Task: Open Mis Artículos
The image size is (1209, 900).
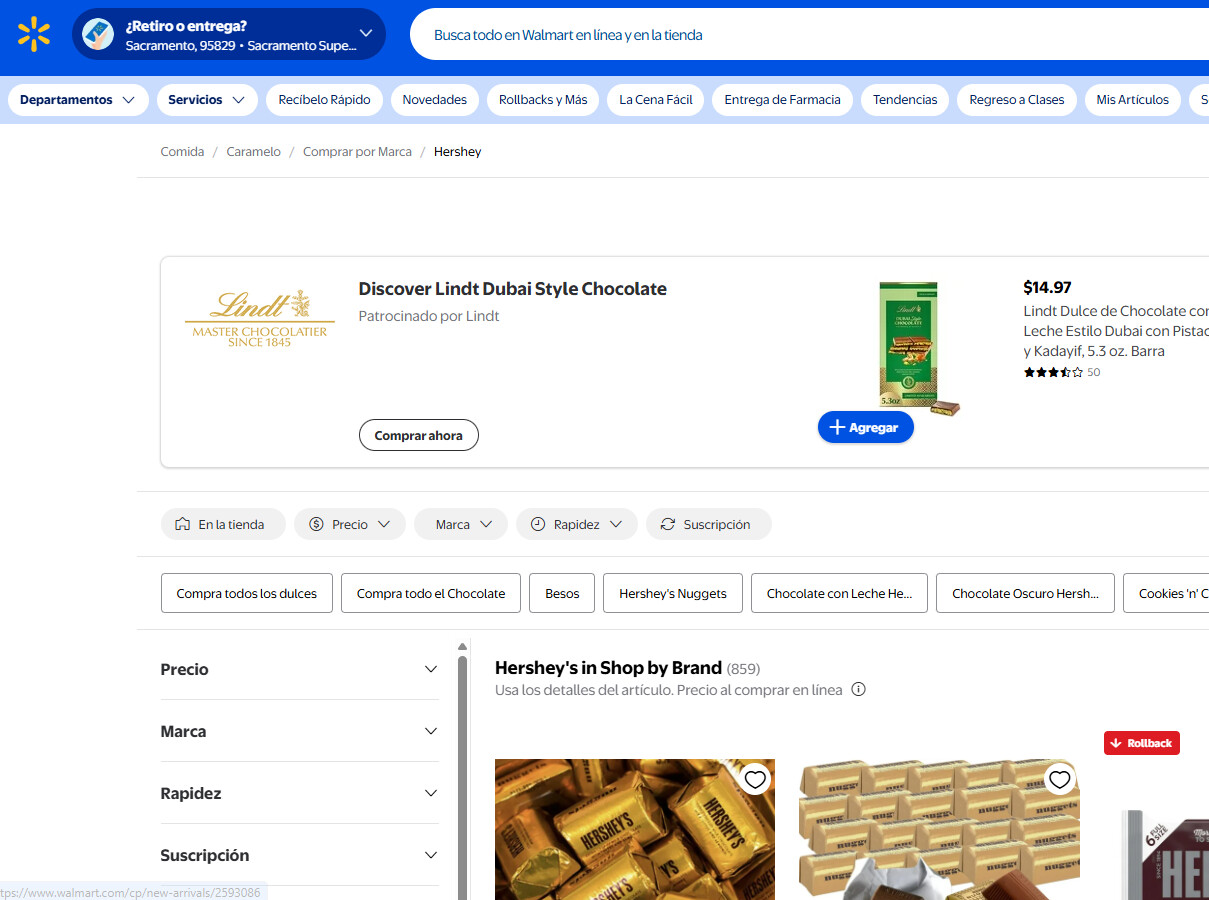Action: pos(1132,100)
